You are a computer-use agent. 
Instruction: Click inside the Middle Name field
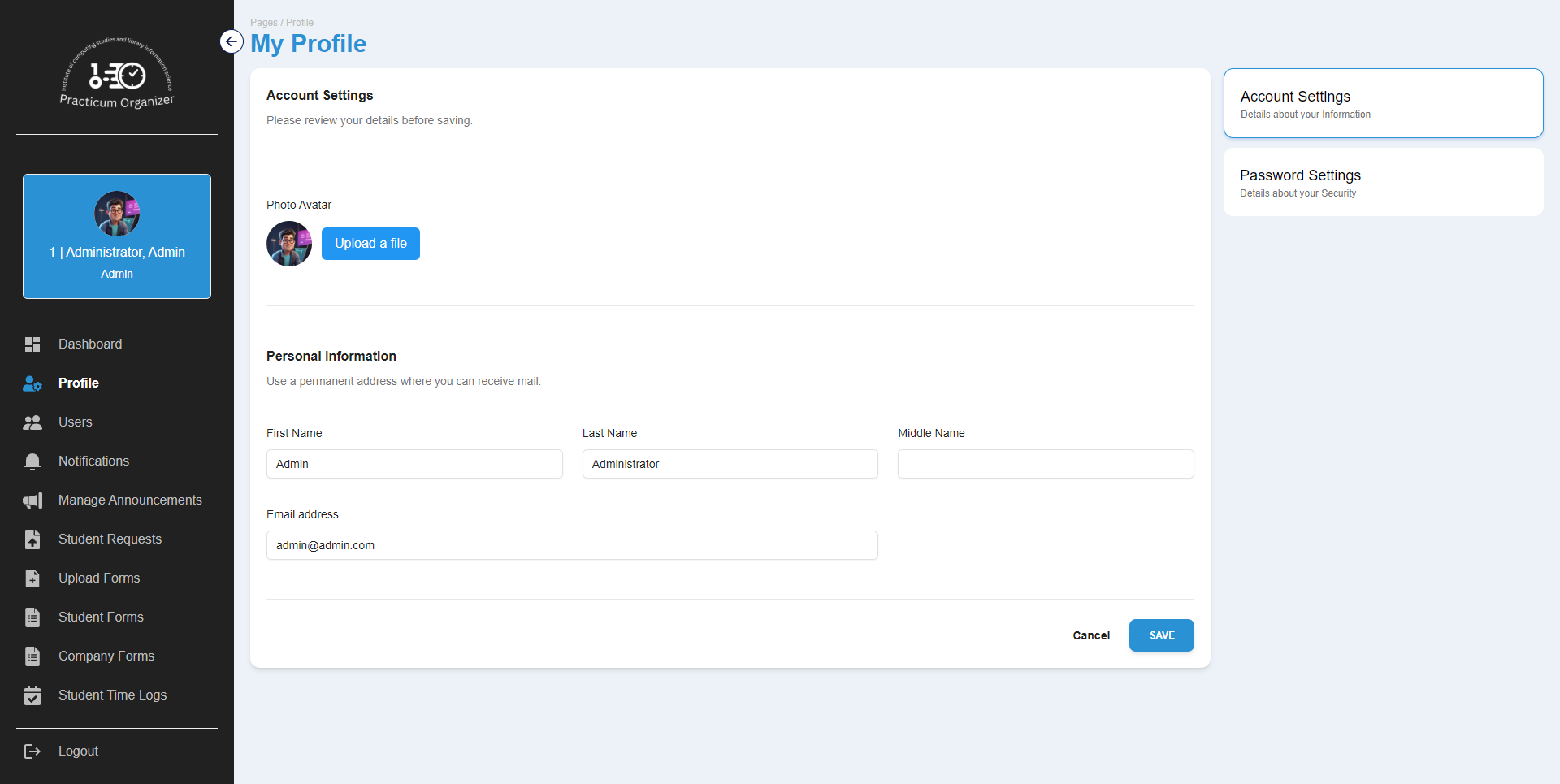point(1045,463)
